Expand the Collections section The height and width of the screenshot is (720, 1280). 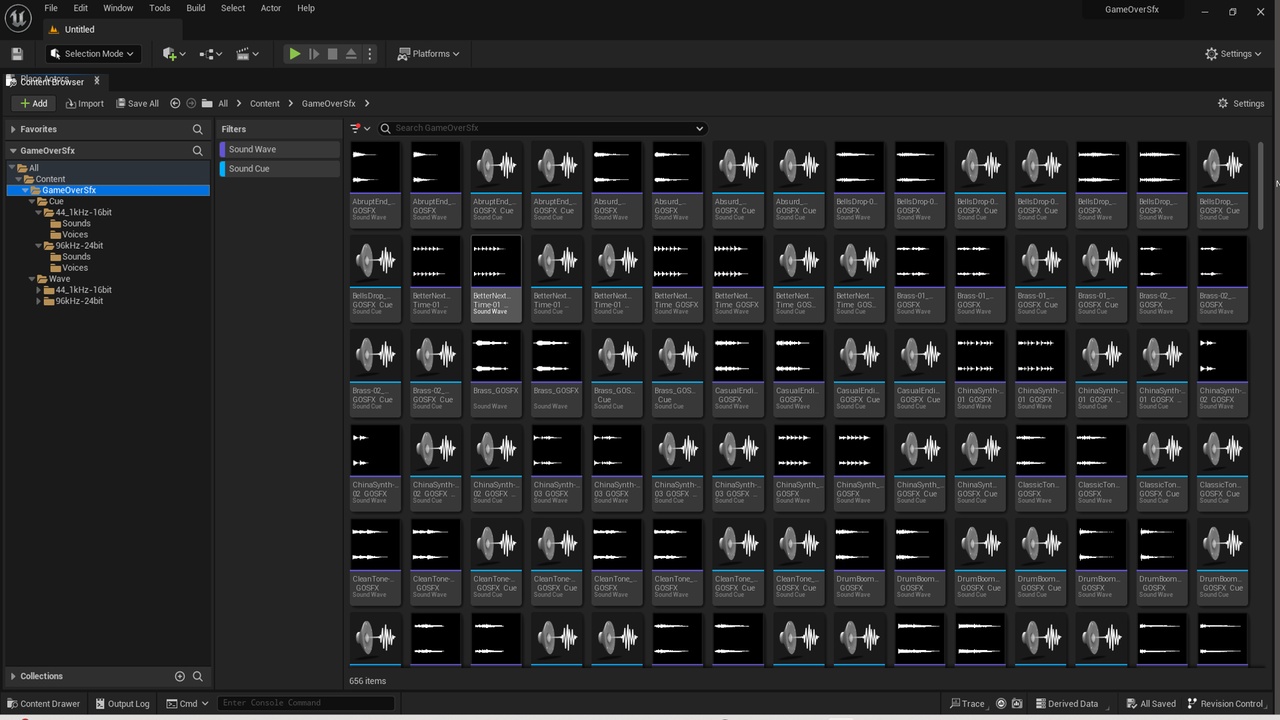pos(13,676)
